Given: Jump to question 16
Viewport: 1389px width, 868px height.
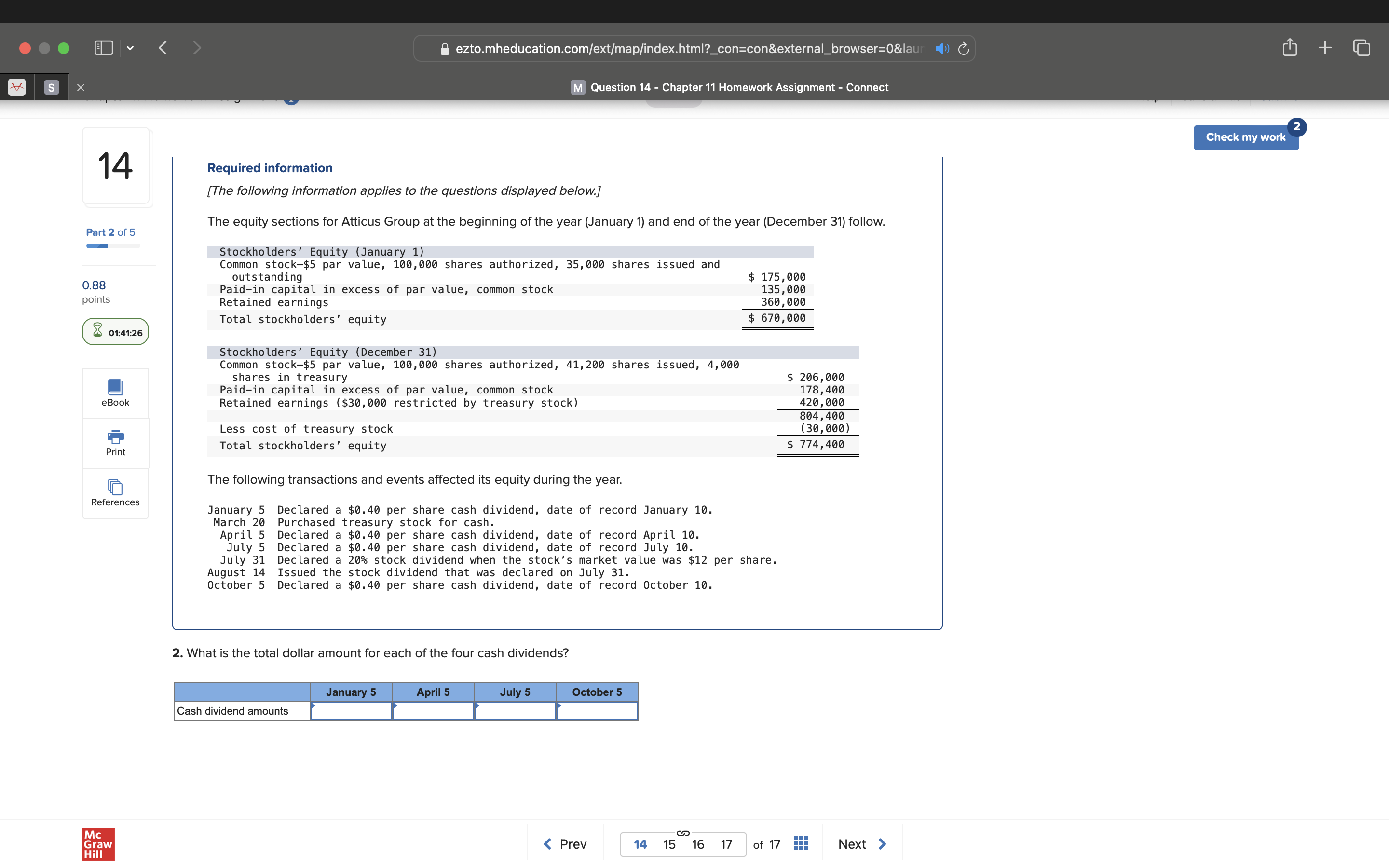Looking at the screenshot, I should click(x=697, y=844).
